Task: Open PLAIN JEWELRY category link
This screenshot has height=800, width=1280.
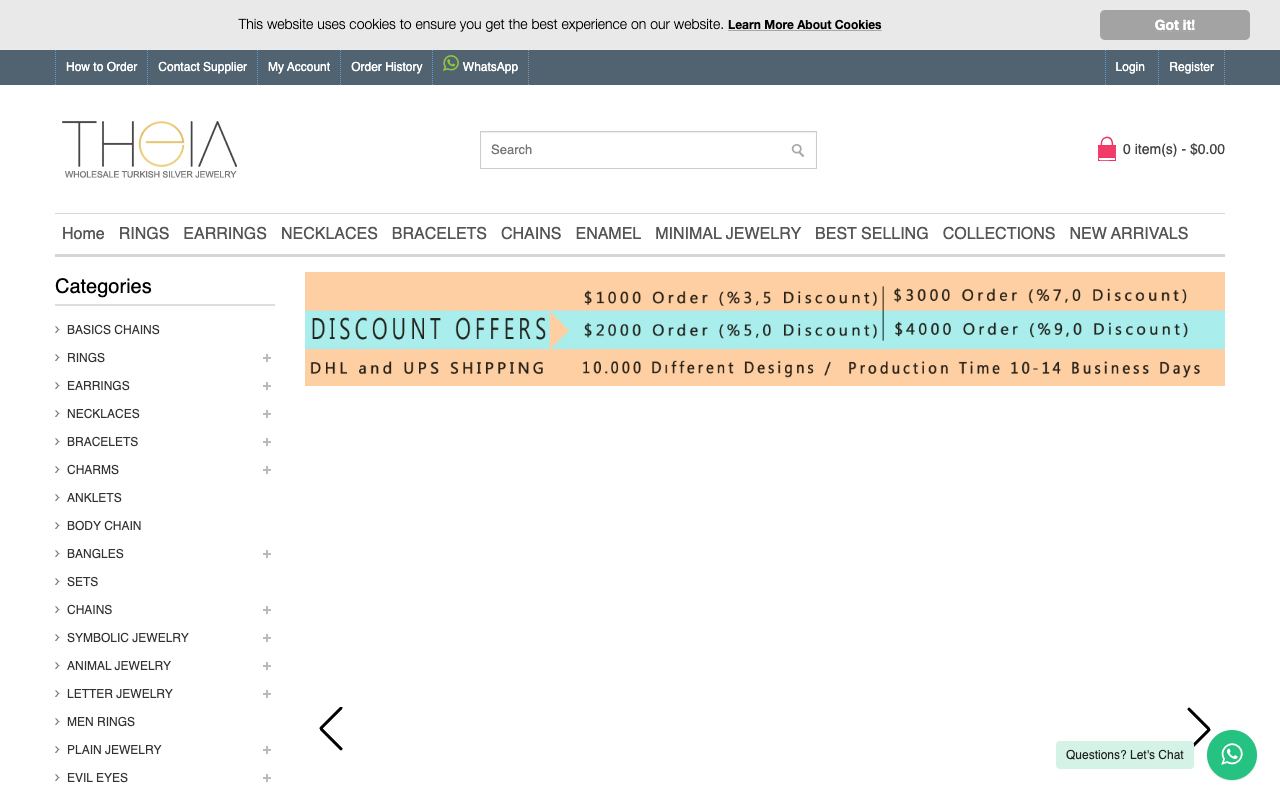Action: pyautogui.click(x=114, y=750)
